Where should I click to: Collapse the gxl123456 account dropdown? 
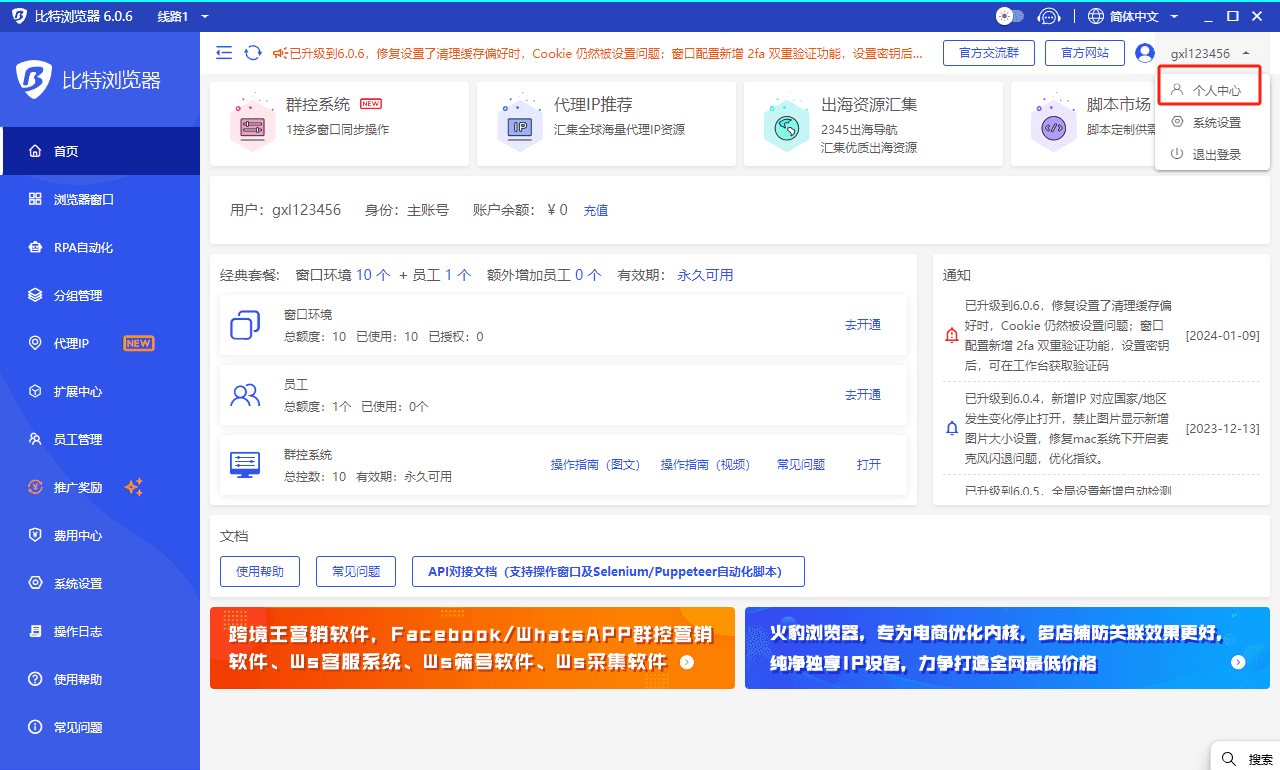pyautogui.click(x=1210, y=53)
